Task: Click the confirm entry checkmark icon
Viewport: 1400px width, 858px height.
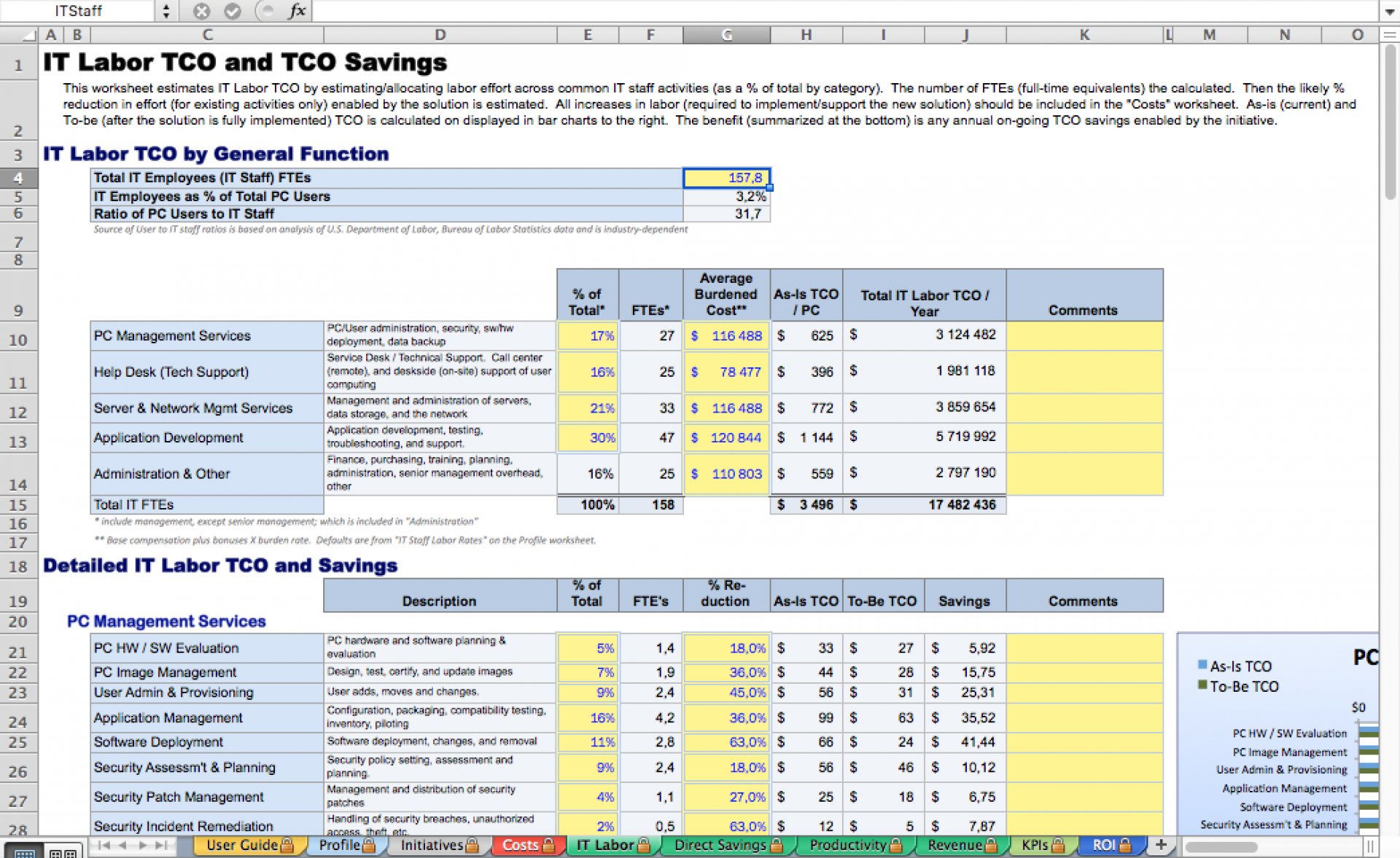Action: click(x=233, y=11)
